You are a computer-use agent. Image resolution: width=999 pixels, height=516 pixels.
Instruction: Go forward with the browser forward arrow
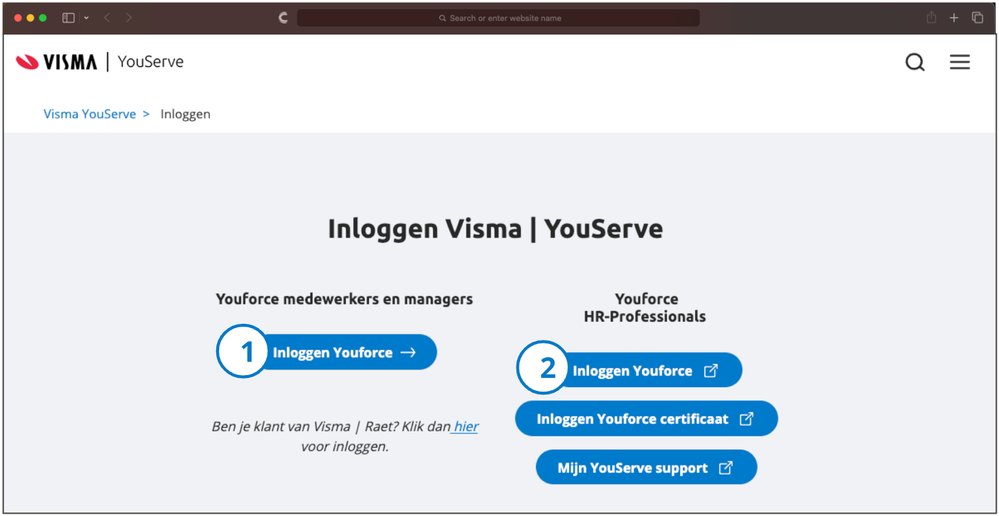click(x=129, y=18)
